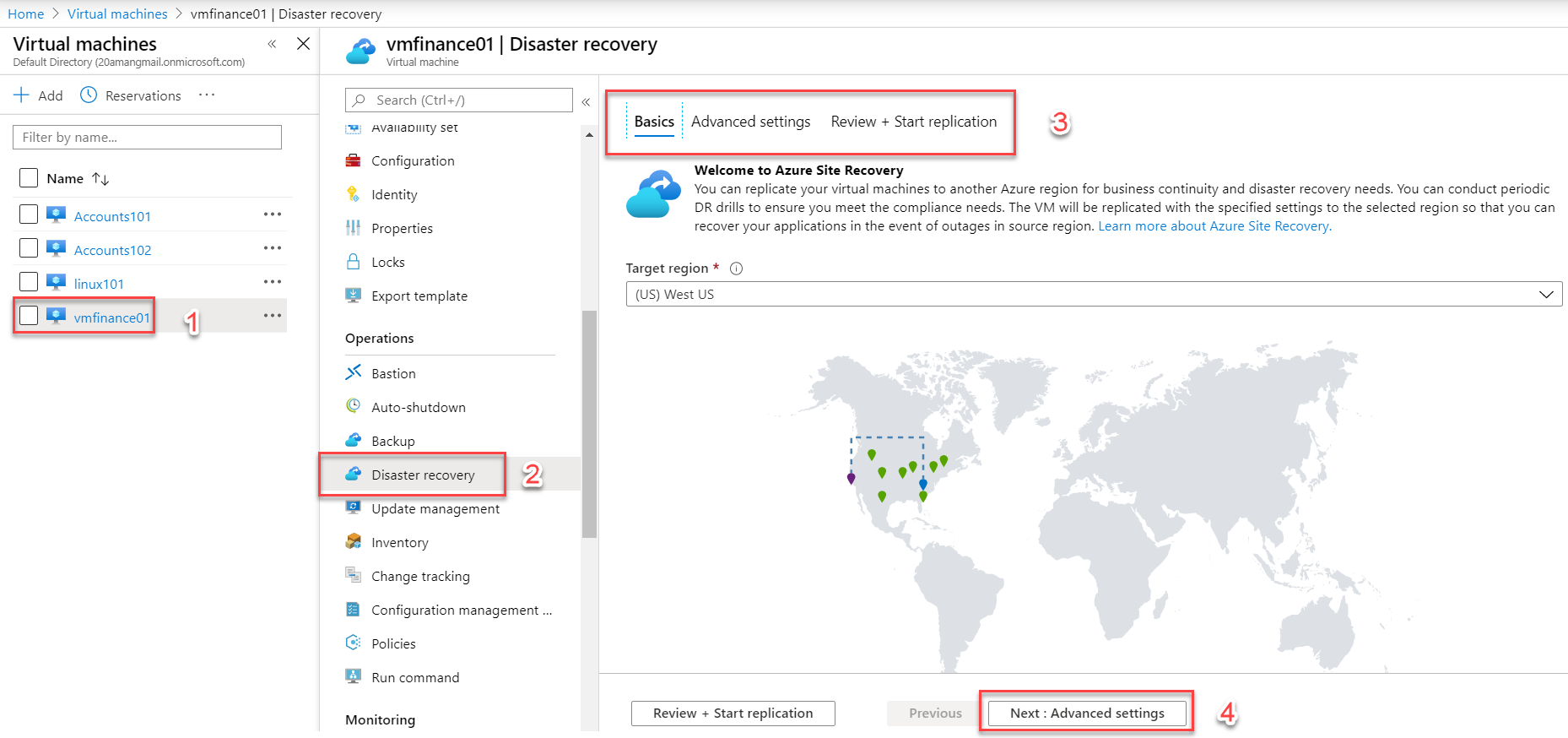Switch to Review + Start replication tab

click(914, 122)
